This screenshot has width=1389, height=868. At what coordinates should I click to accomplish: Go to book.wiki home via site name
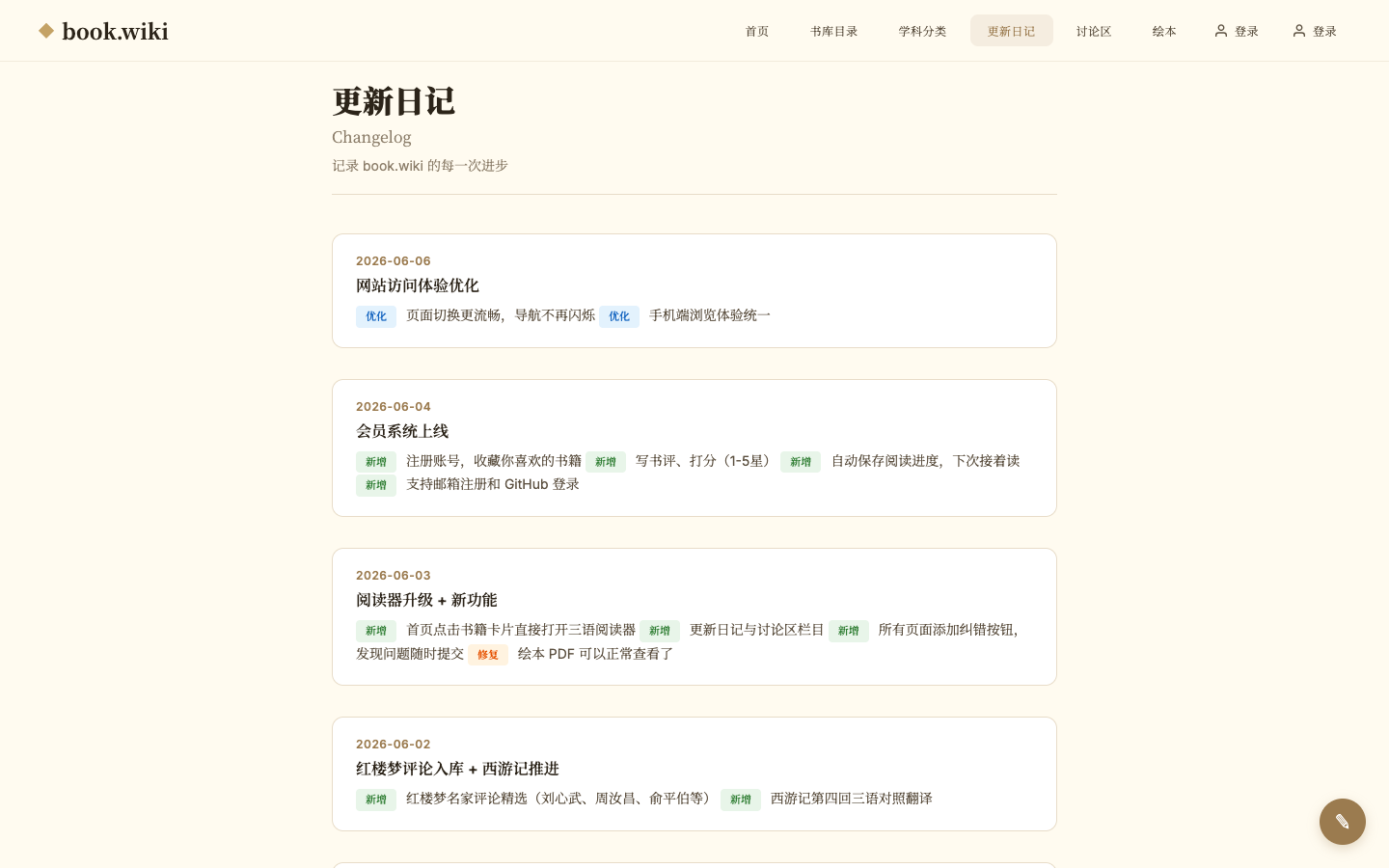115,32
